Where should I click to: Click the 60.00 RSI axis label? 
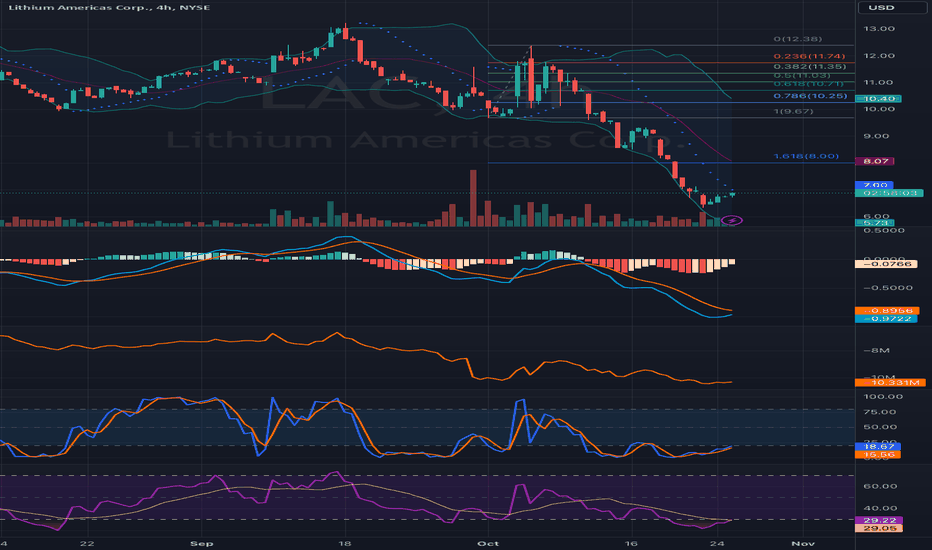pos(880,486)
